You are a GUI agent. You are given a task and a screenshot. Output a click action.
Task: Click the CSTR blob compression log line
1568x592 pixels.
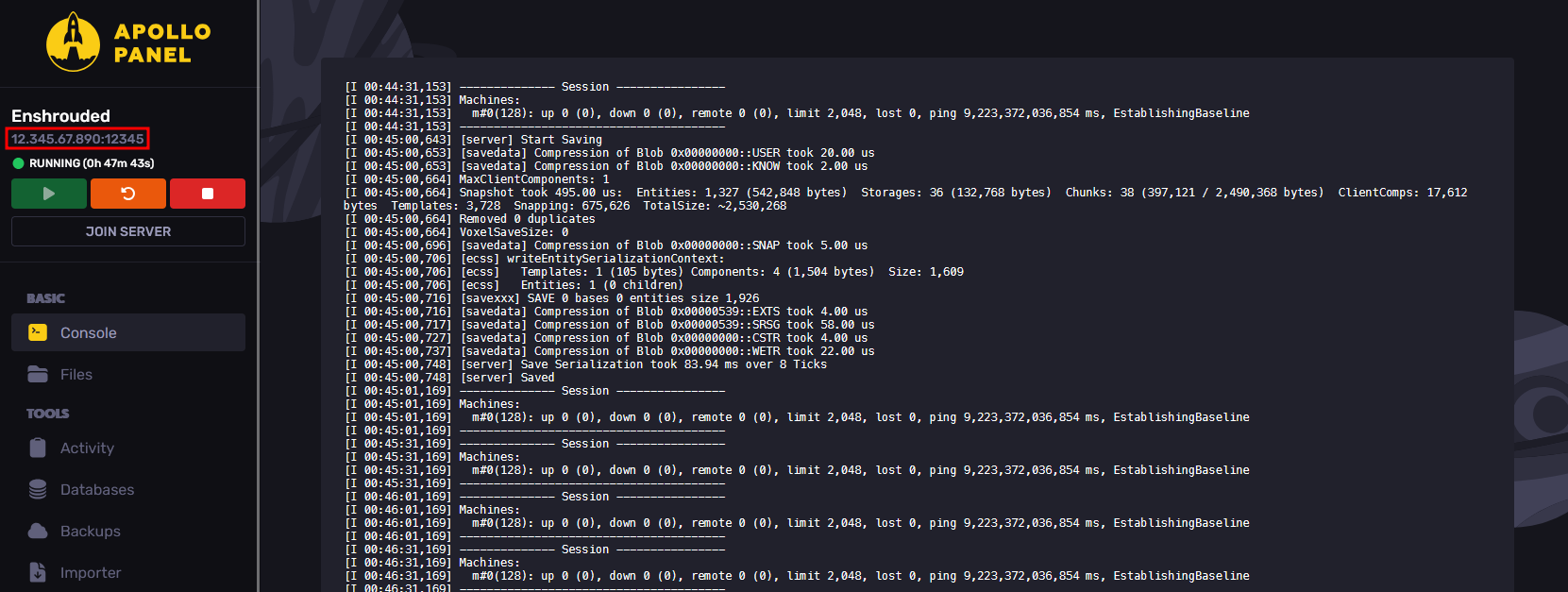coord(607,338)
